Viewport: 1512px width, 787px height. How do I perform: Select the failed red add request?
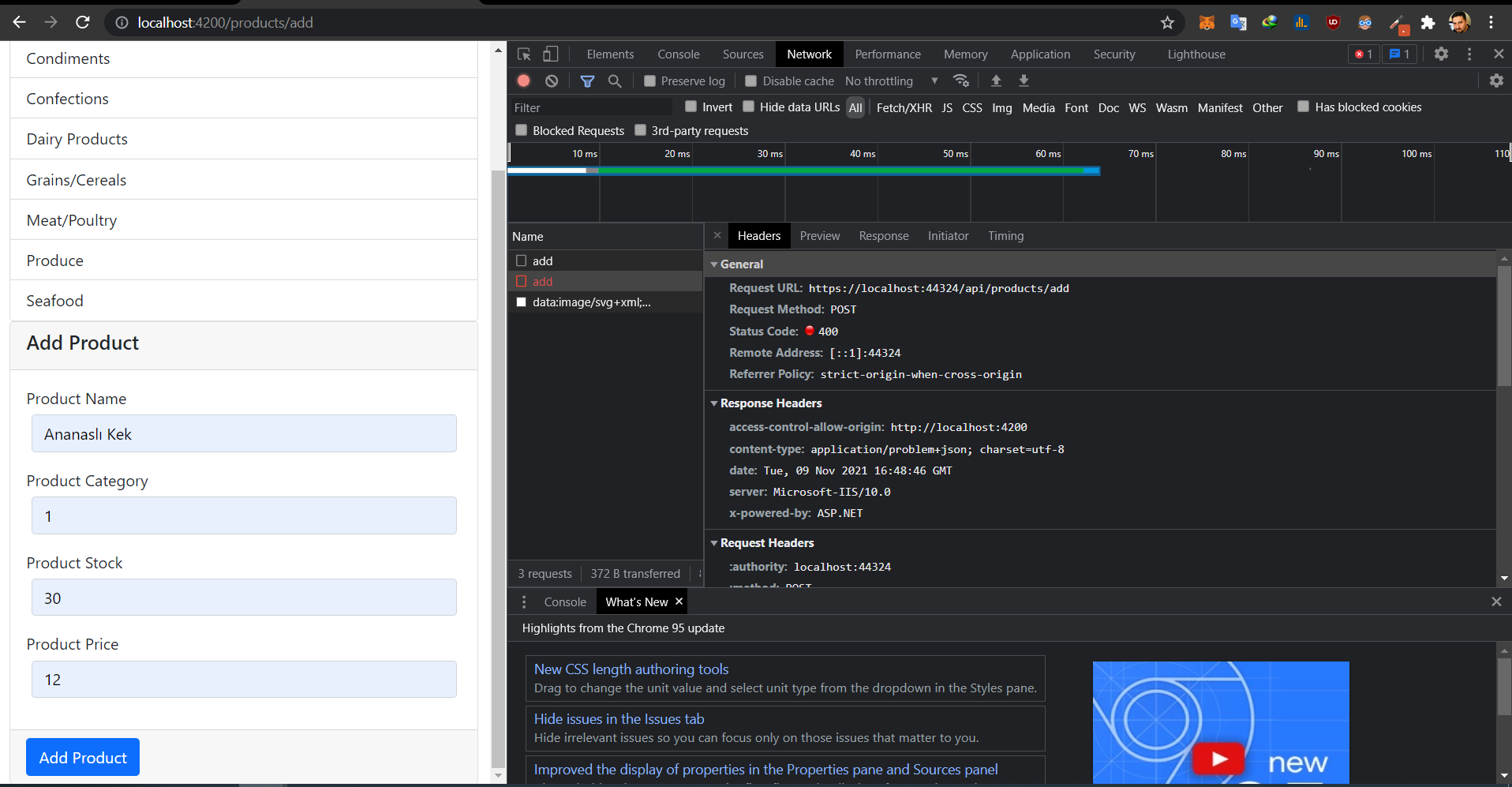(605, 282)
